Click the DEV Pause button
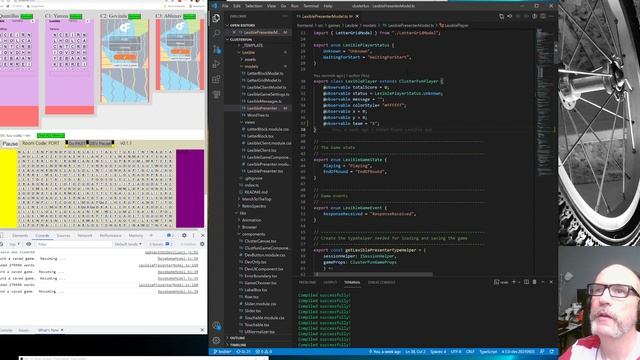 (x=100, y=143)
